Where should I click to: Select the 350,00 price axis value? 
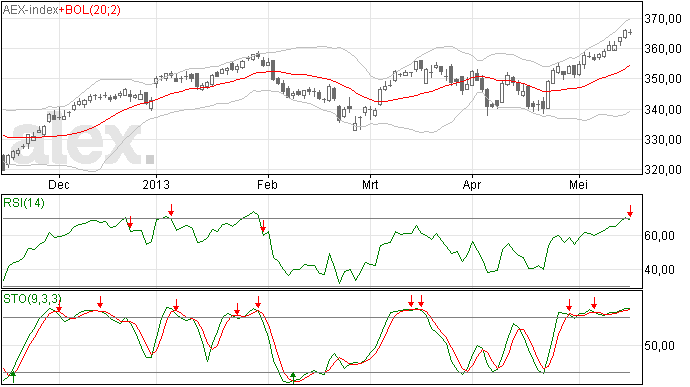663,79
